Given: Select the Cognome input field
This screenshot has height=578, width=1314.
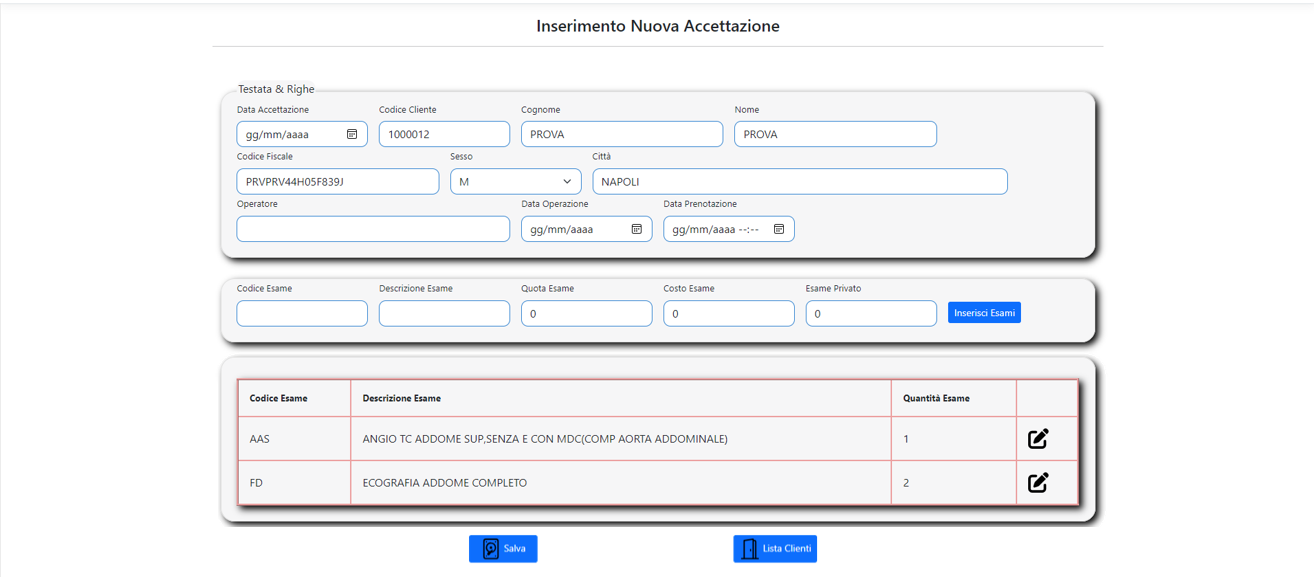Looking at the screenshot, I should coord(622,134).
